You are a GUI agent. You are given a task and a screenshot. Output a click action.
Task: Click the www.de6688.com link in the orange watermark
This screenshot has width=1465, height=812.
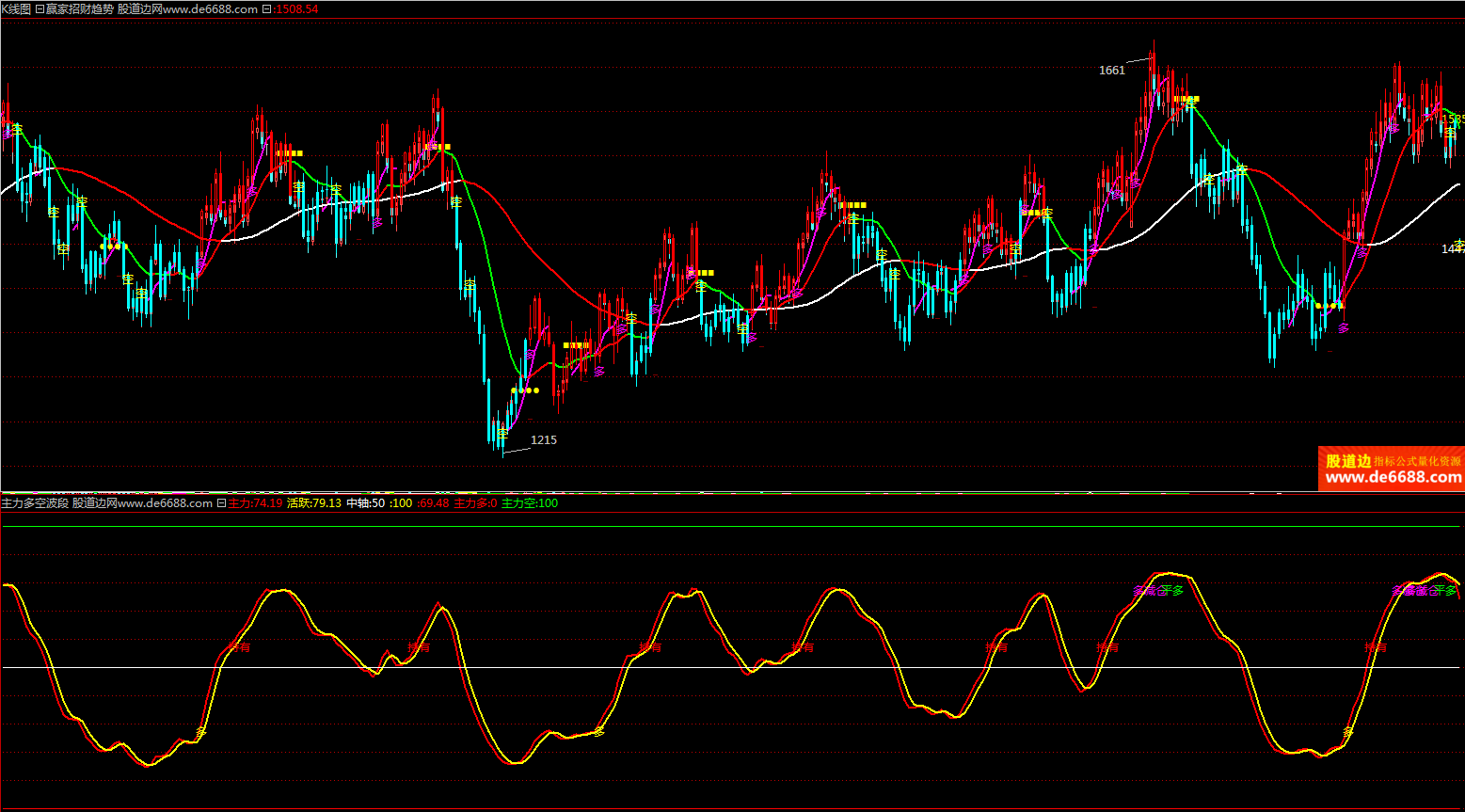[x=1393, y=477]
